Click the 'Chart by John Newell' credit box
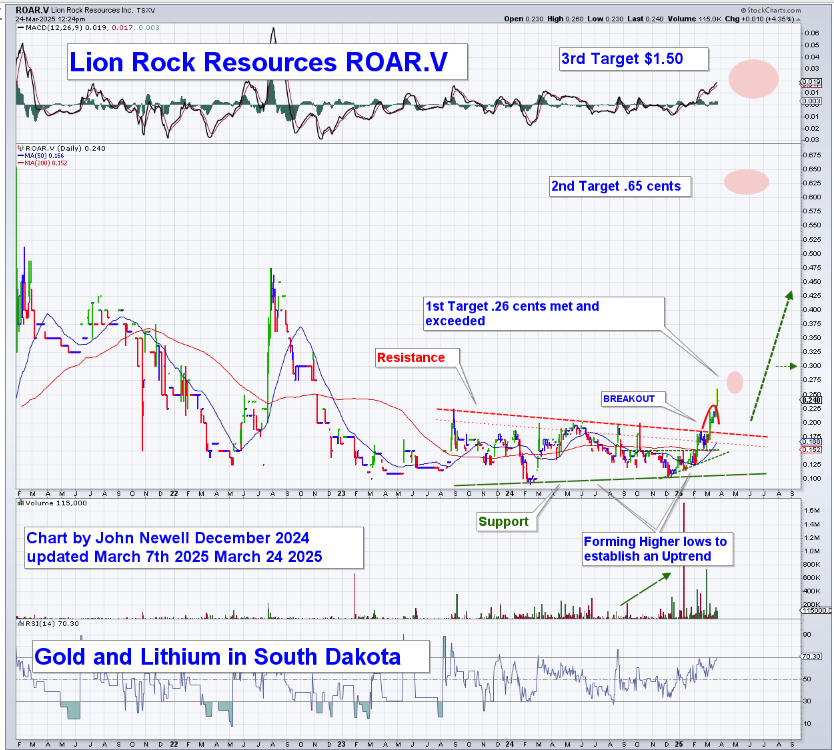Viewport: 834px width, 750px height. point(194,547)
